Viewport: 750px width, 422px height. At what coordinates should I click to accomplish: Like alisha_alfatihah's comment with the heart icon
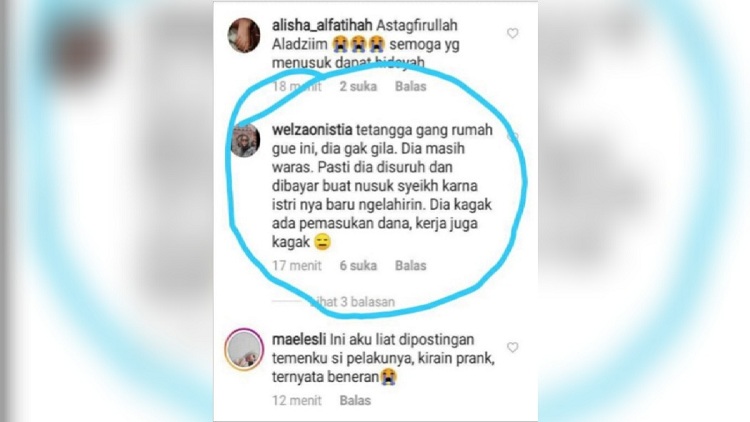(512, 33)
